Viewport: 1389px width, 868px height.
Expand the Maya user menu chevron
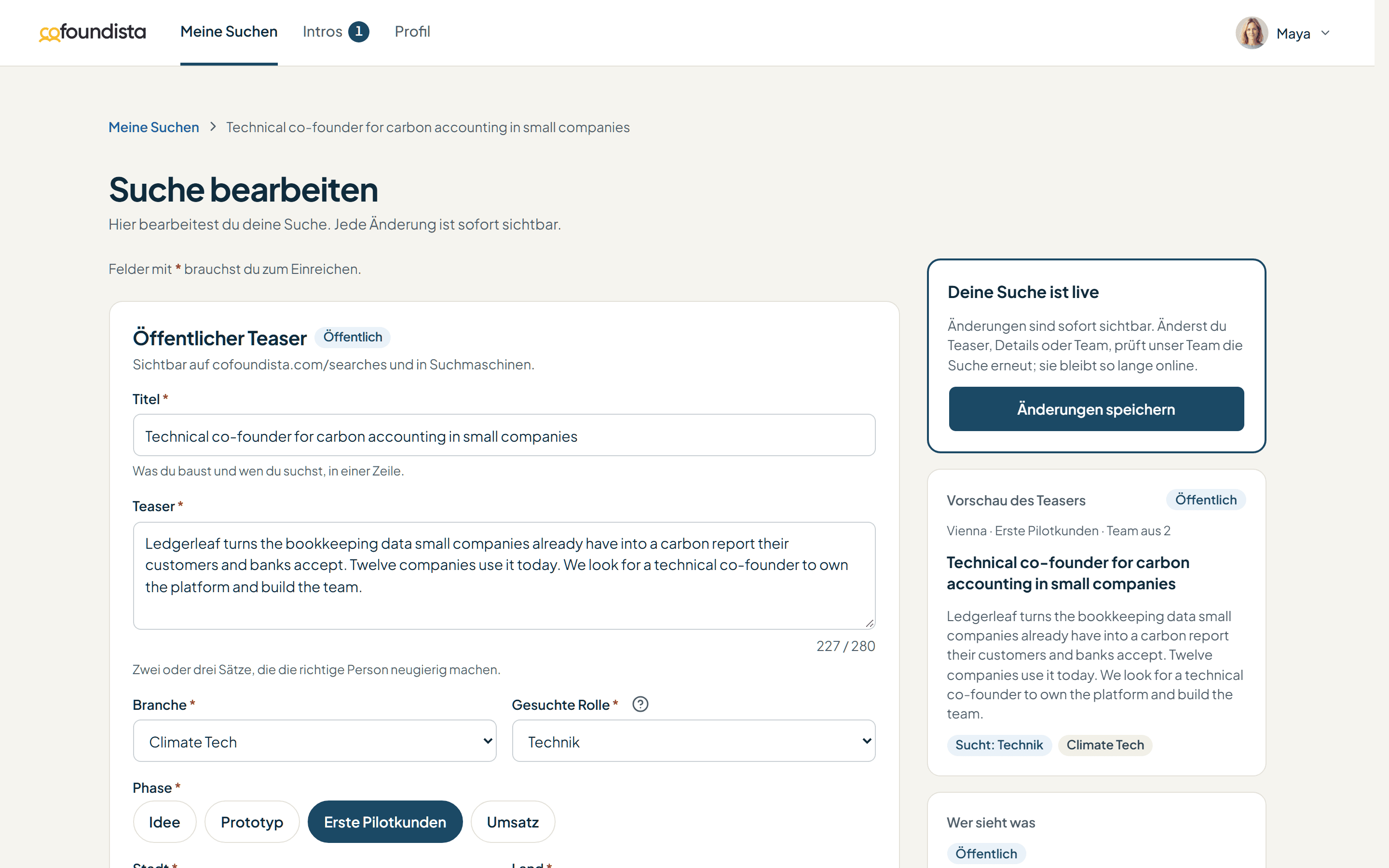pos(1325,33)
